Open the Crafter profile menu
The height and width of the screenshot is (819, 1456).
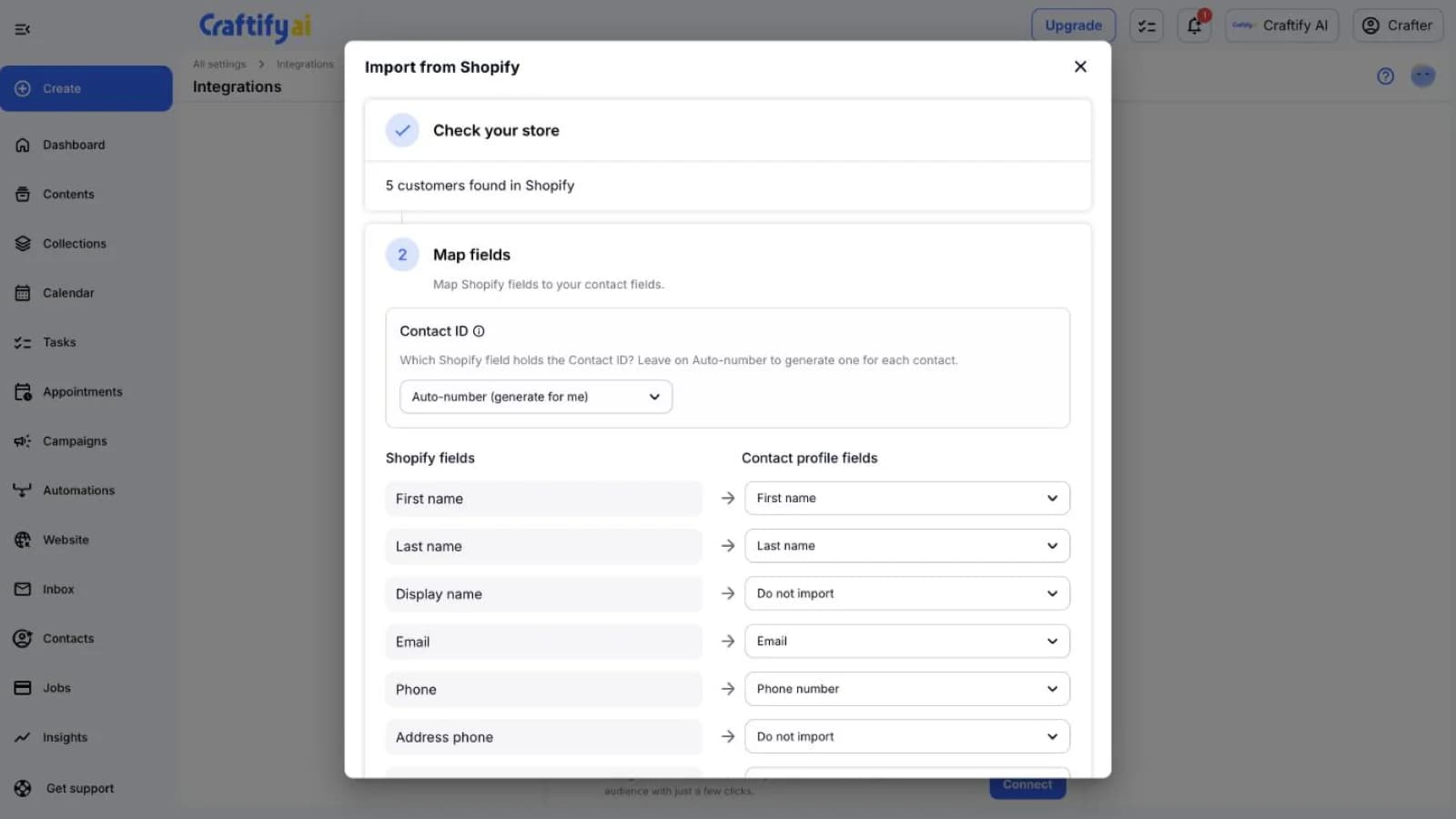coord(1398,25)
